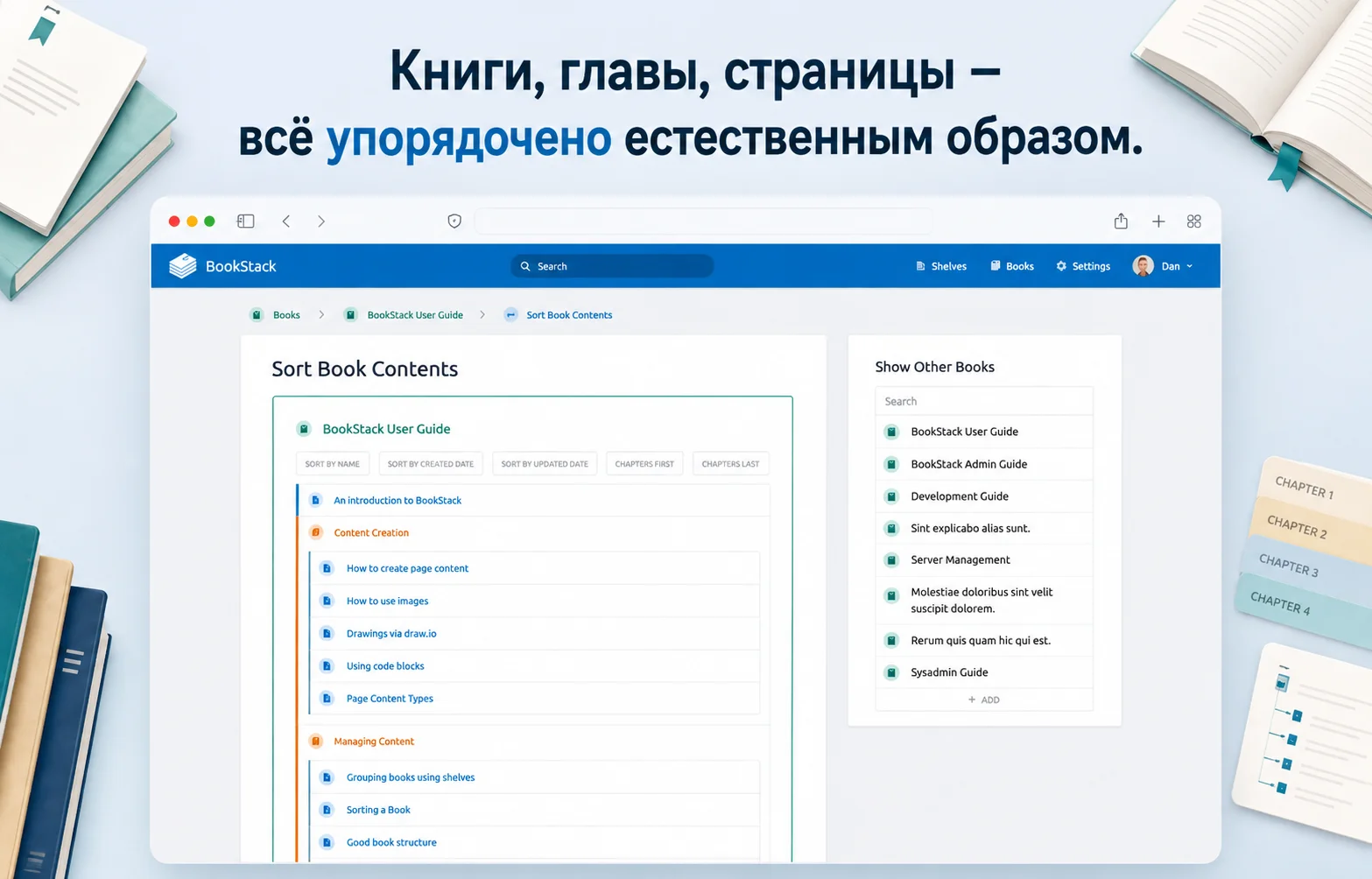Click the privacy shield icon
This screenshot has width=1372, height=879.
(454, 222)
